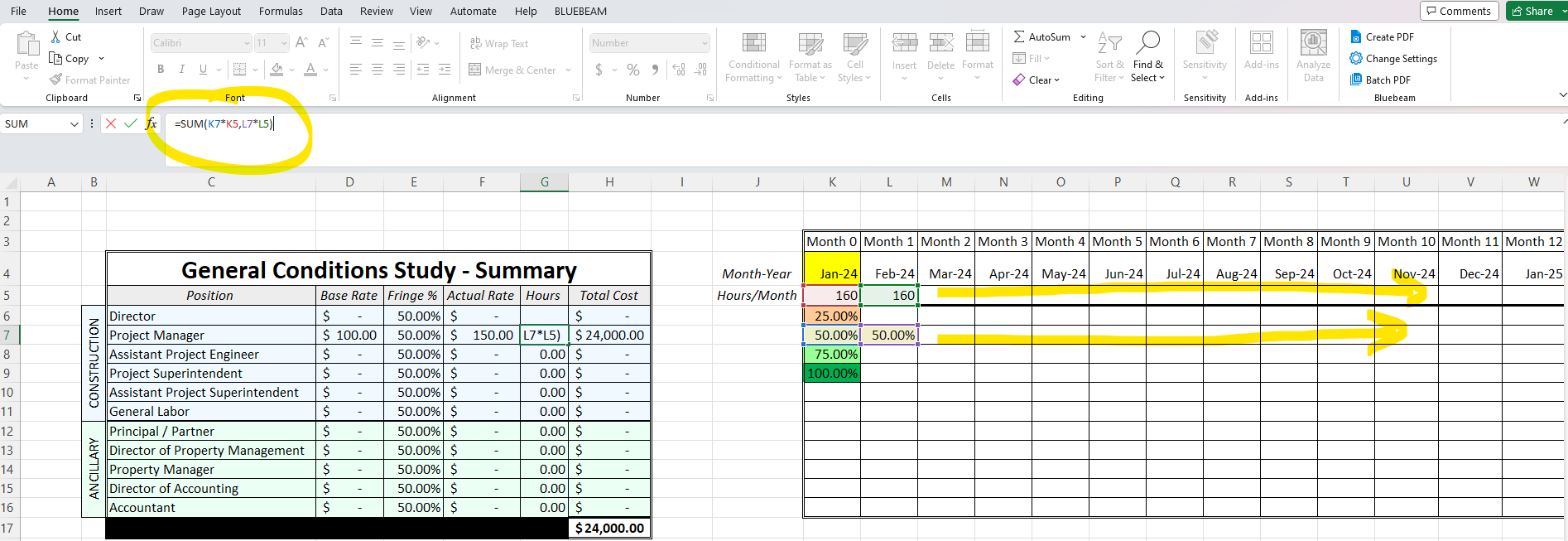Click the Analyze Data icon
The height and width of the screenshot is (541, 1568).
click(1313, 56)
